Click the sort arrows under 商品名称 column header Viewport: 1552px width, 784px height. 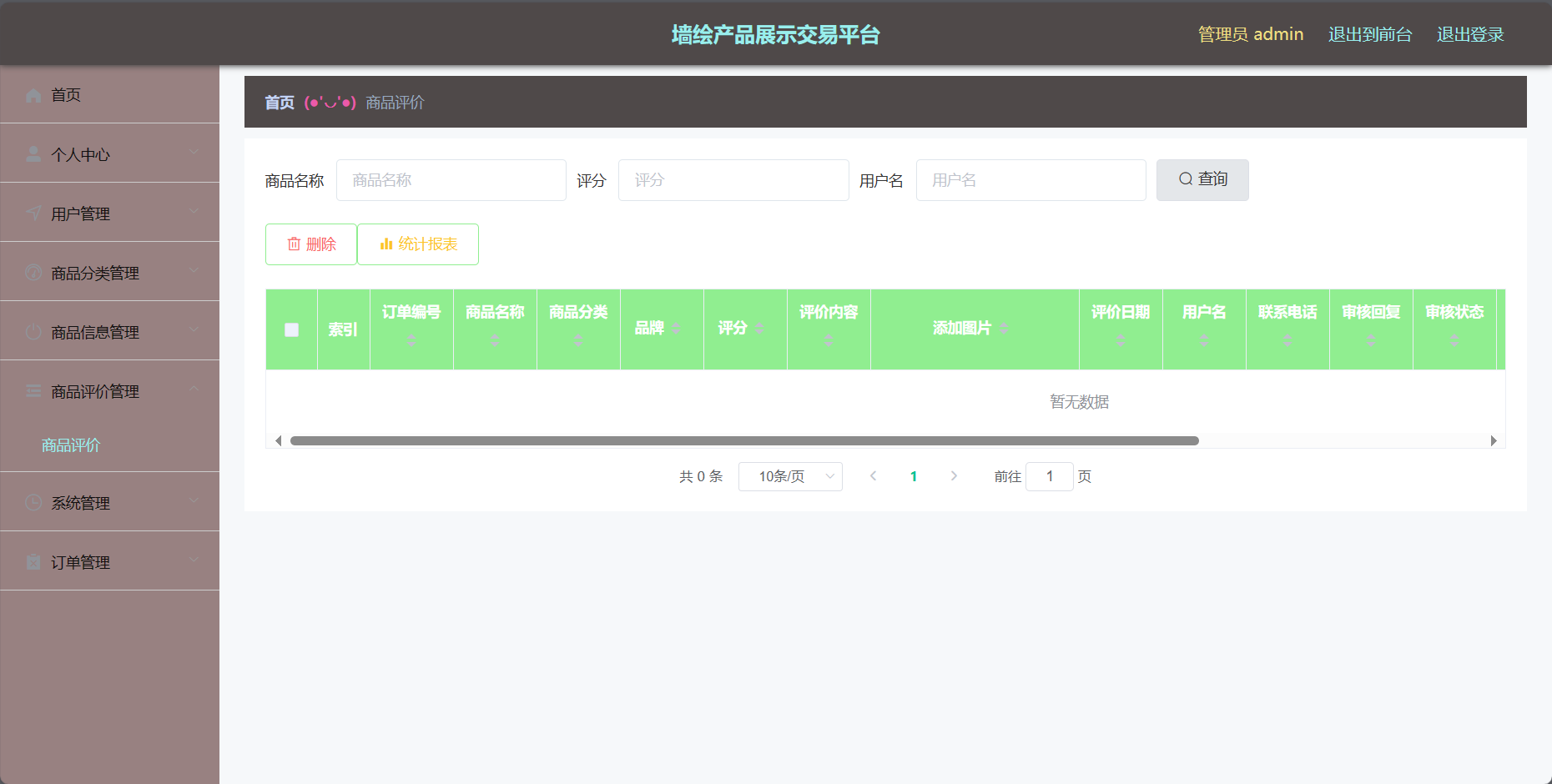pos(495,340)
